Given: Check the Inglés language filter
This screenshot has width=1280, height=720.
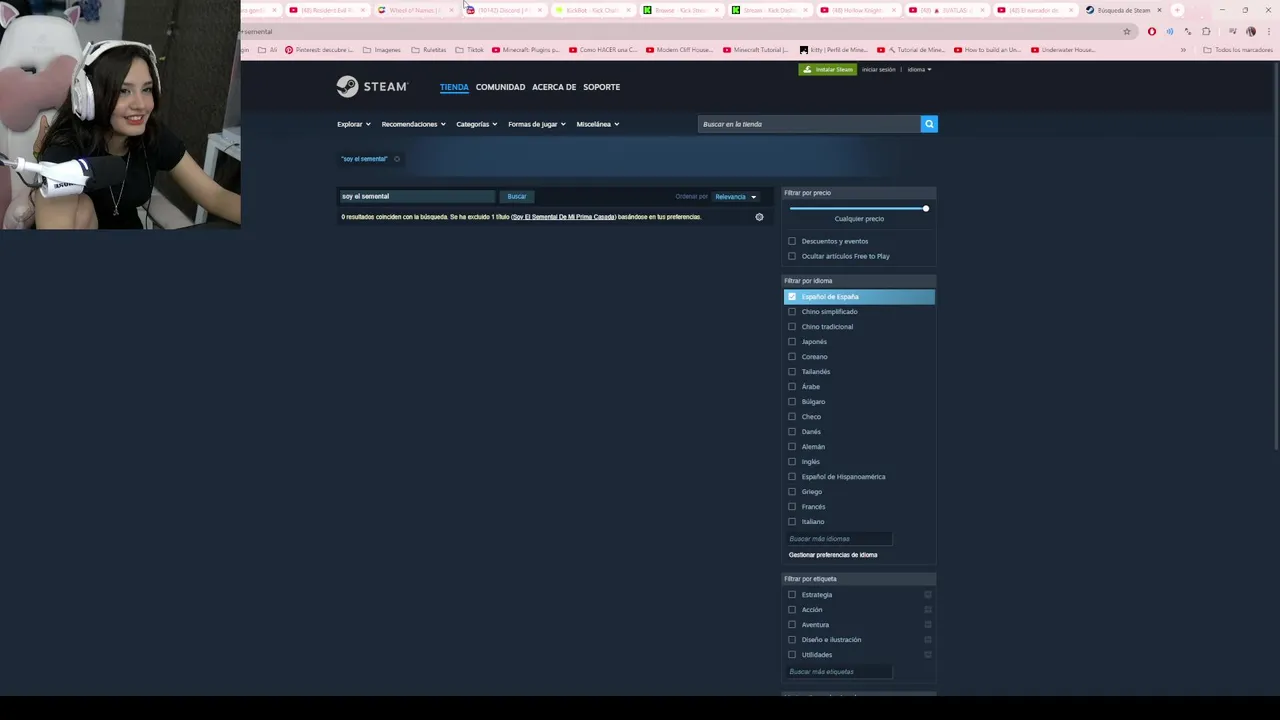Looking at the screenshot, I should (x=792, y=462).
